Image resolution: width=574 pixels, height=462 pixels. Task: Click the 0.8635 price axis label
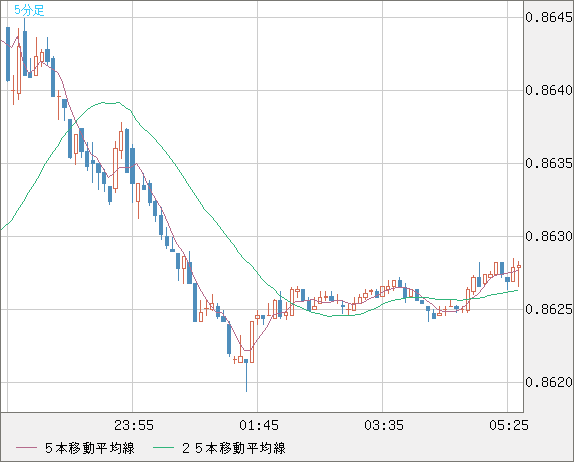point(548,163)
